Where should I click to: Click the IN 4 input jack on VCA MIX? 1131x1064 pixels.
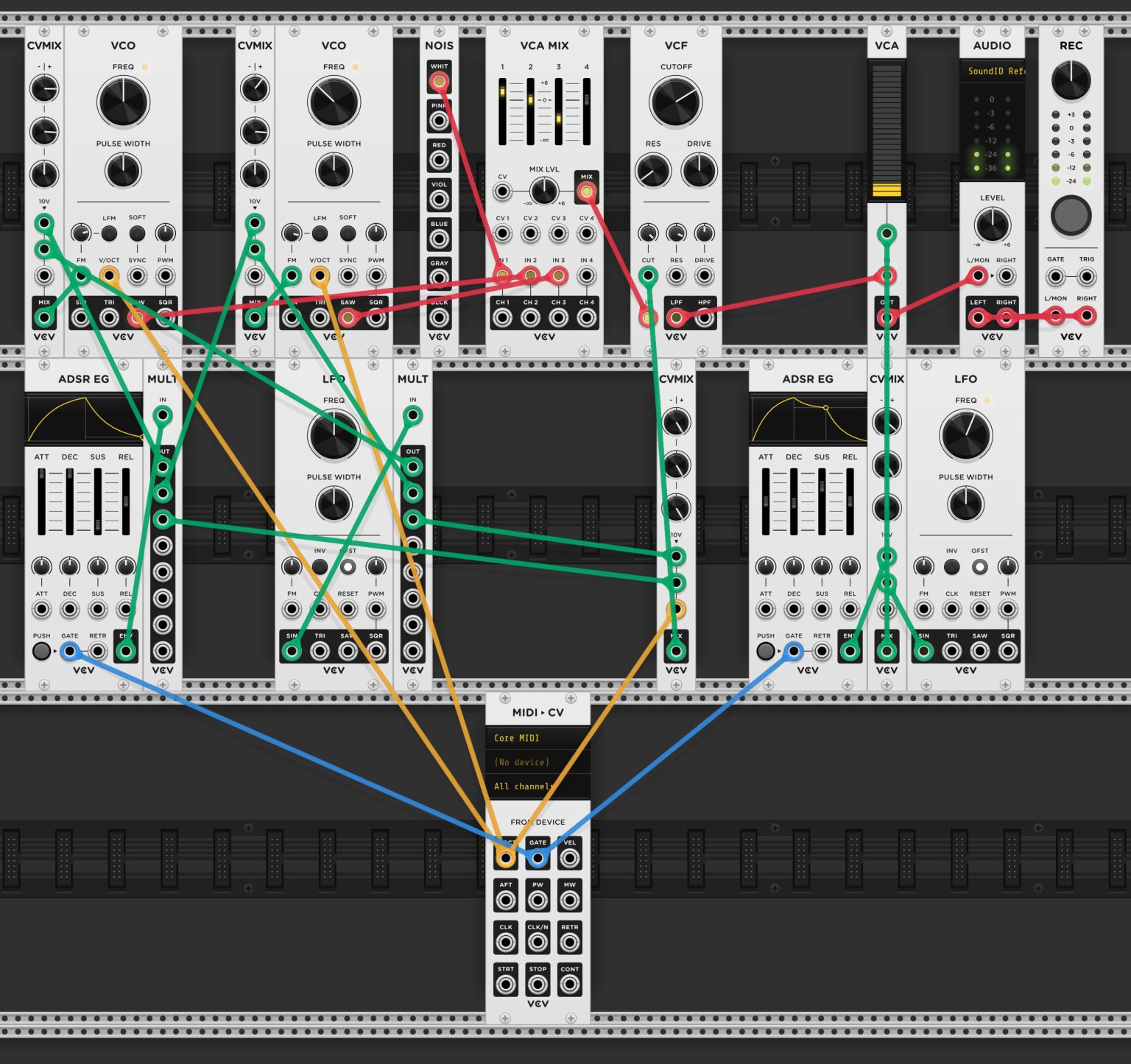coord(586,276)
